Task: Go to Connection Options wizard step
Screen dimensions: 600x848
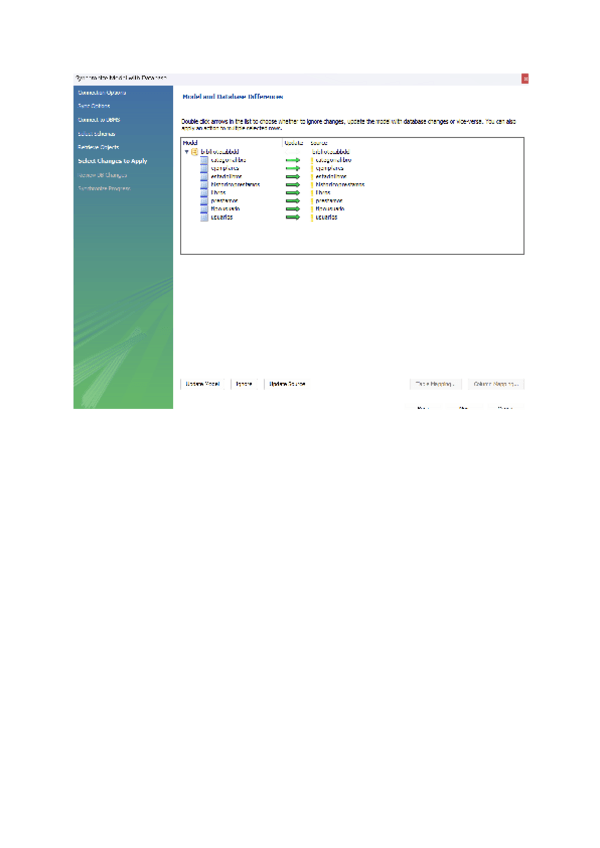Action: tap(102, 92)
